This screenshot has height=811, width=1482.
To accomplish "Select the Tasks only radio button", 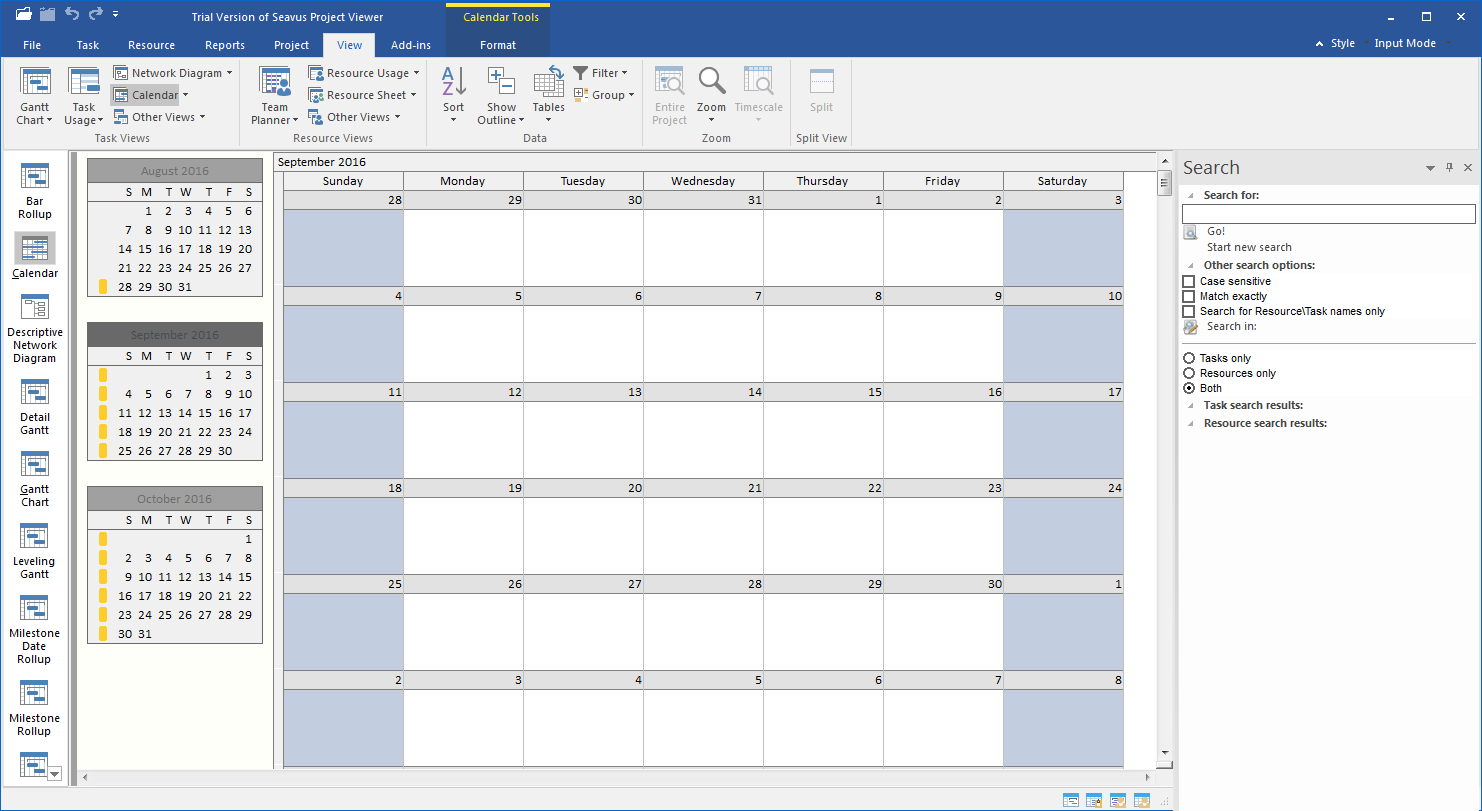I will (x=1189, y=358).
